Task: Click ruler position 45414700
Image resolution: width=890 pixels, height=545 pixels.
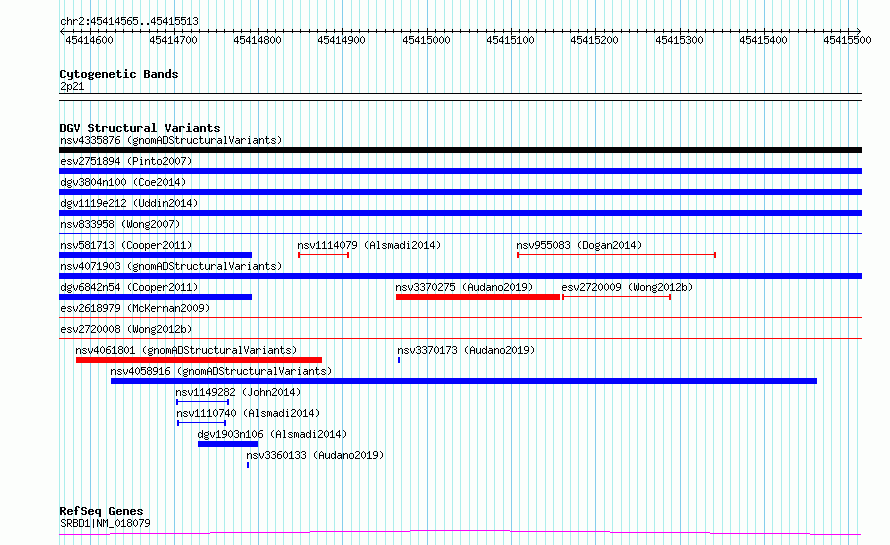Action: tap(173, 40)
